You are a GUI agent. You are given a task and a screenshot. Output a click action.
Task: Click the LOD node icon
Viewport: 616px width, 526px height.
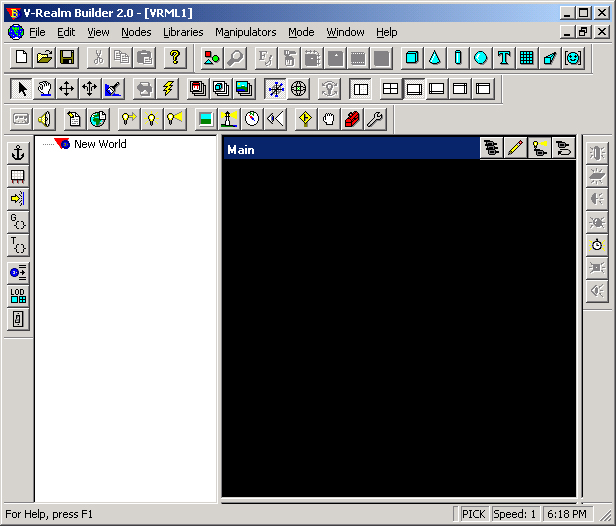point(18,296)
